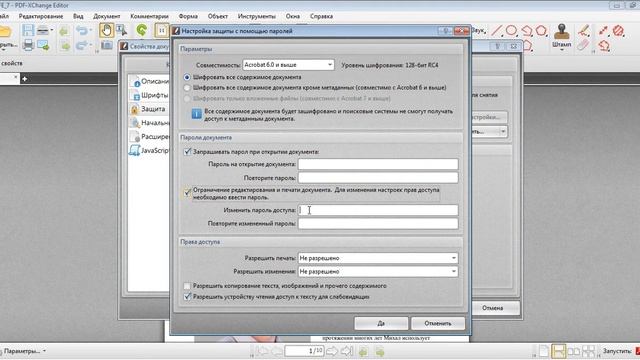
Task: Go to next page arrow
Action: click(x=332, y=351)
